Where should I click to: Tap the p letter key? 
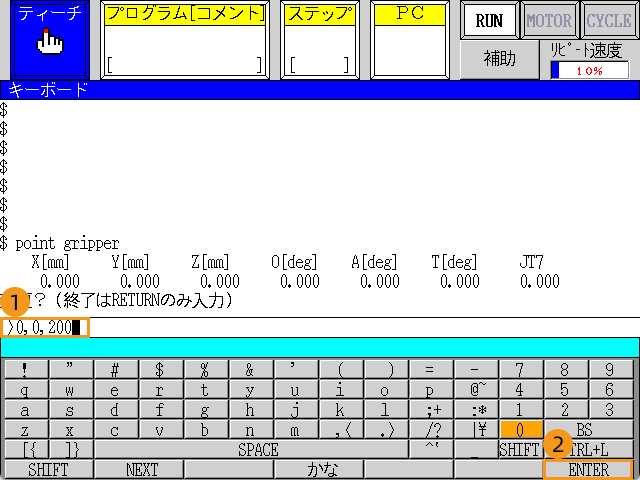coord(431,390)
